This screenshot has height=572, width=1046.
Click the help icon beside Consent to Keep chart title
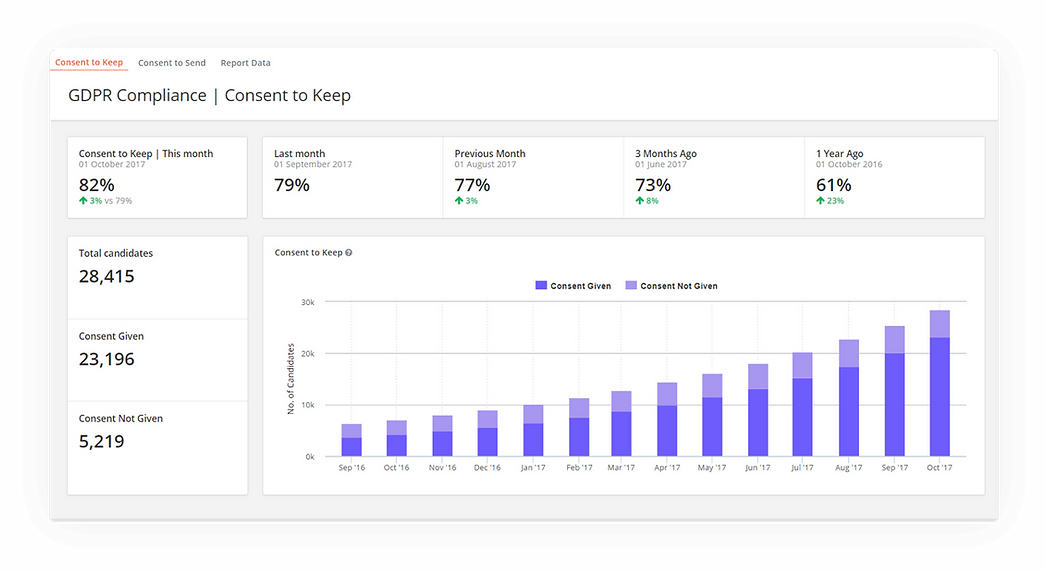tap(349, 252)
